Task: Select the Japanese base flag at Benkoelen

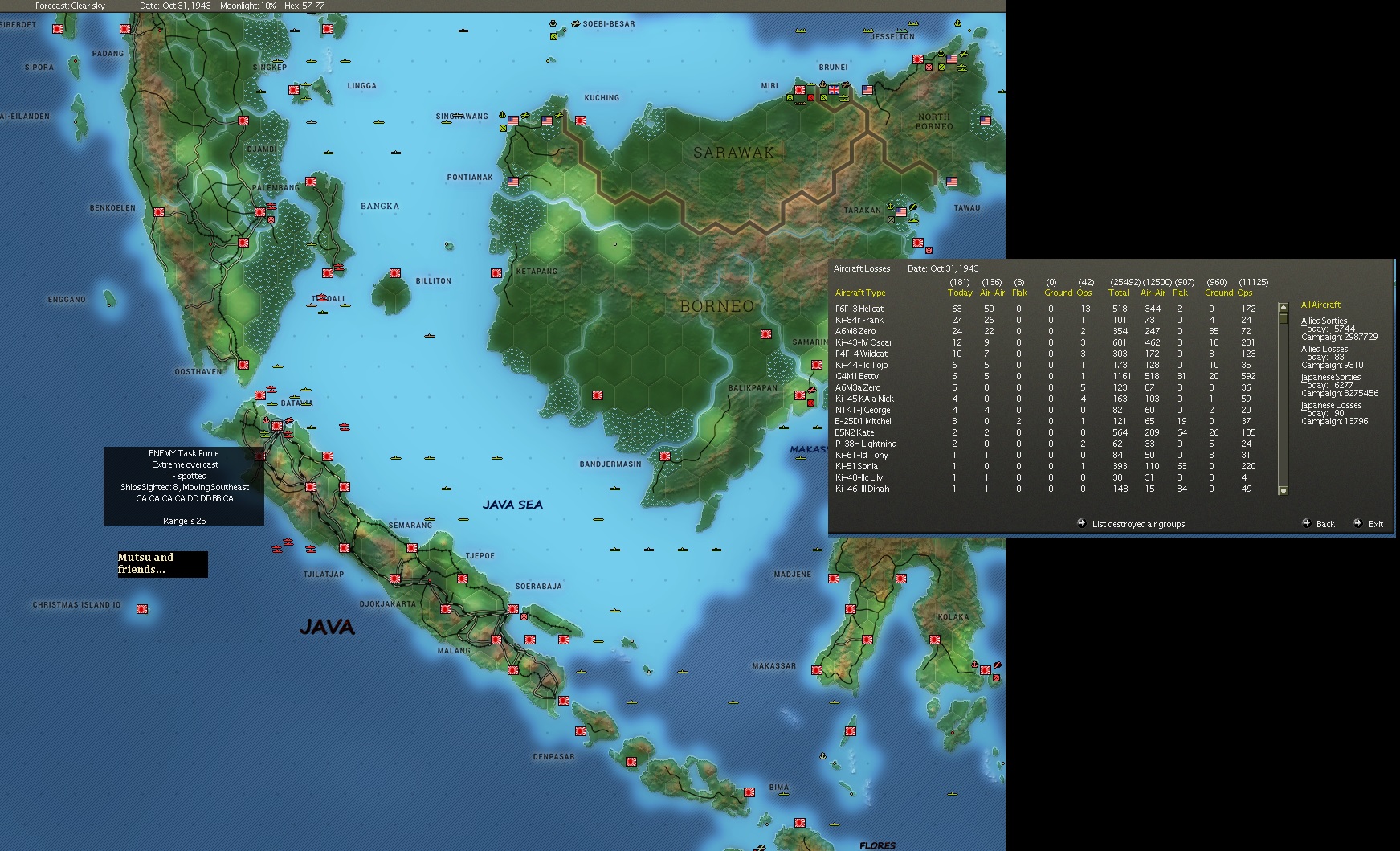Action: point(159,212)
